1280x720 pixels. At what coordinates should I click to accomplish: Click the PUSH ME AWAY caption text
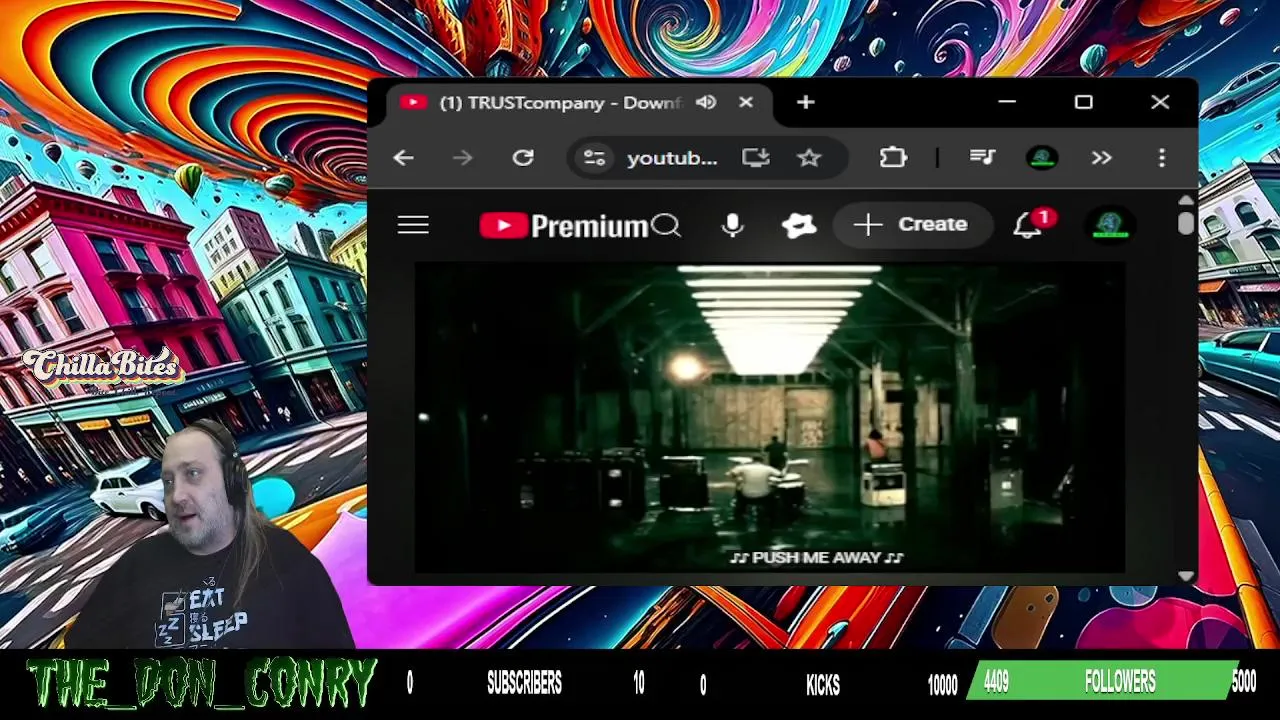[817, 558]
